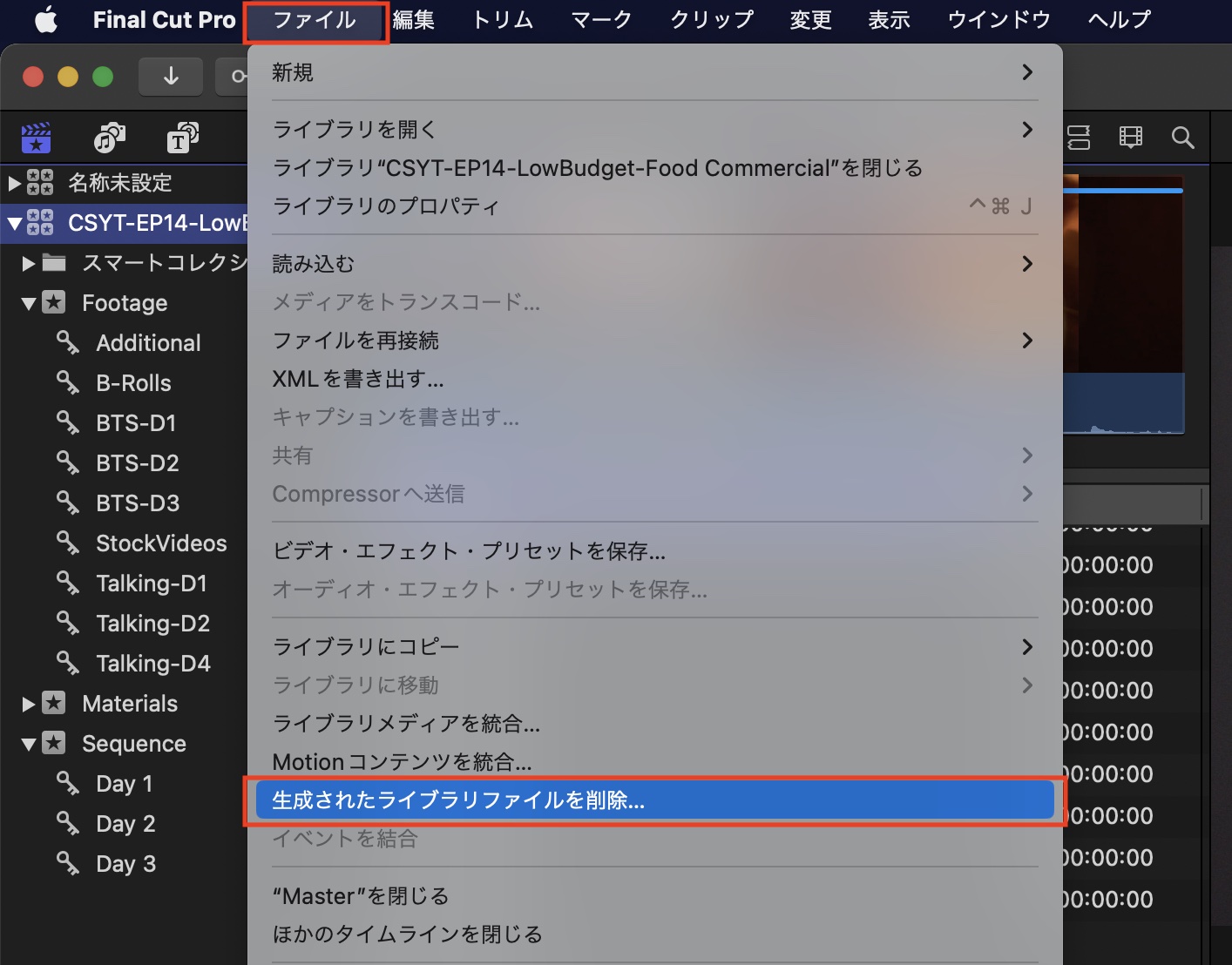Viewport: 1232px width, 965px height.
Task: Open the ファイルを再接続 submenu
Action: (655, 341)
